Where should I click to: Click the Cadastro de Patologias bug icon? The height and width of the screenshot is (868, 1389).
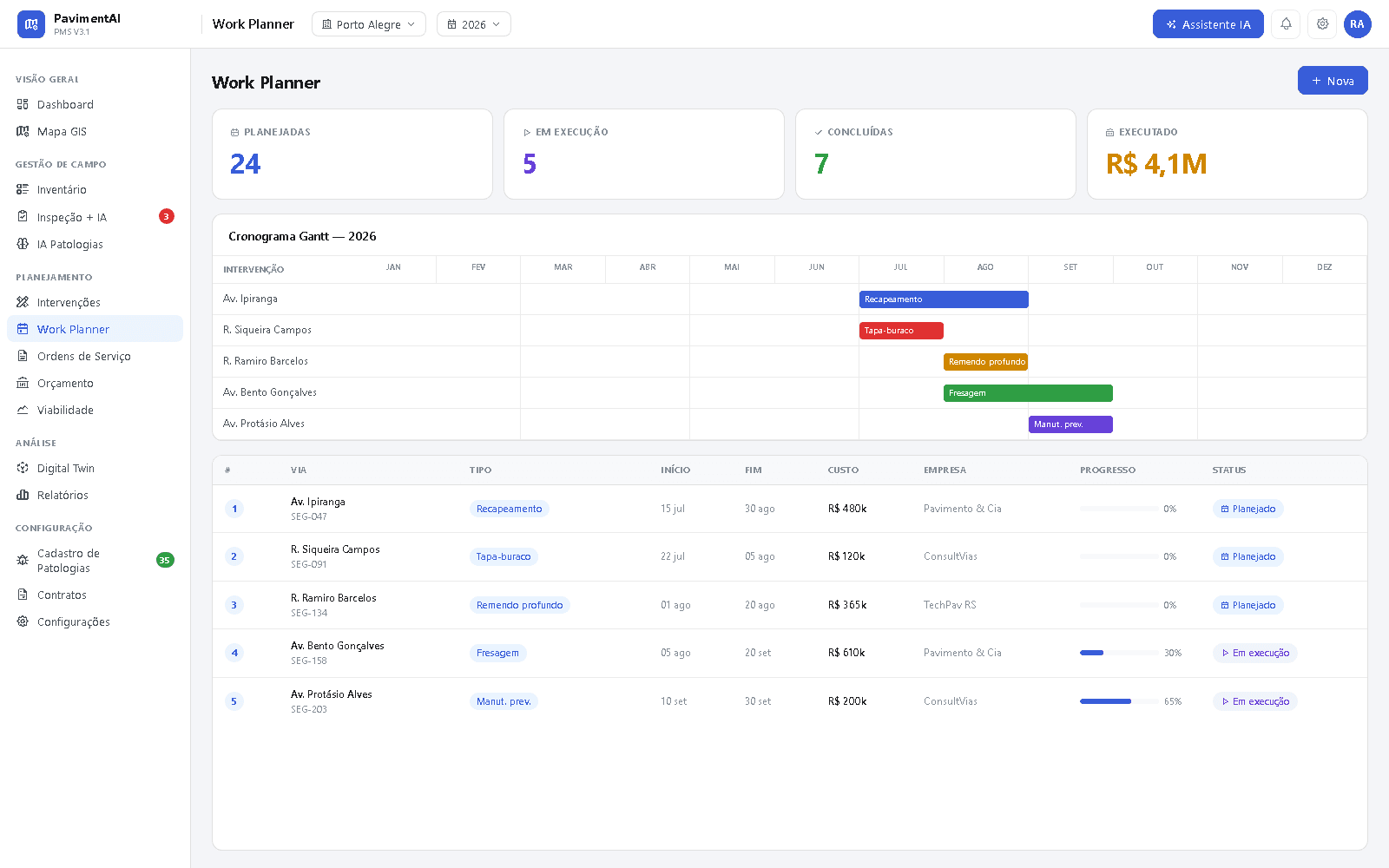[x=23, y=560]
